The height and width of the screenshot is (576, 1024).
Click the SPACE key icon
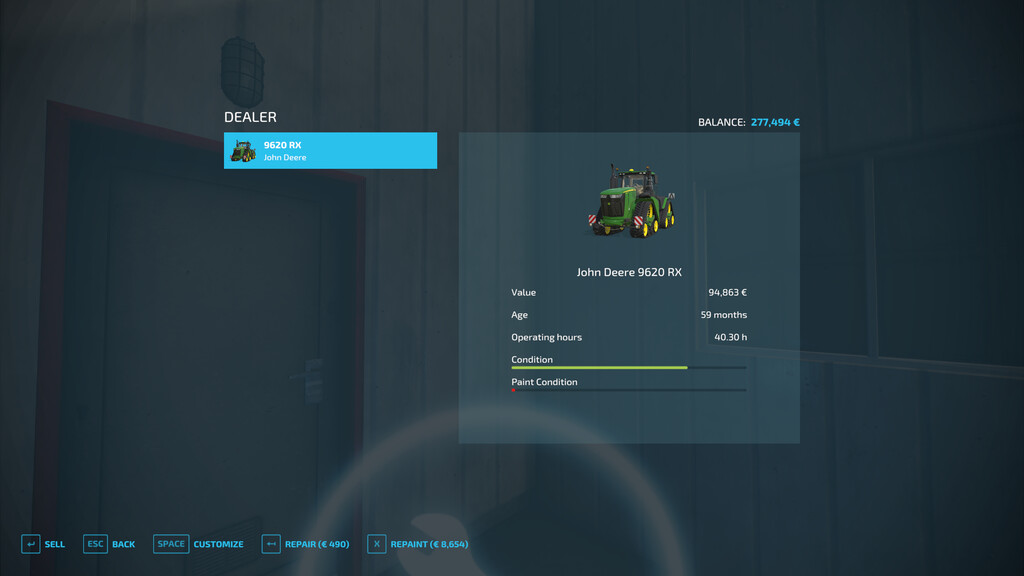pyautogui.click(x=171, y=544)
